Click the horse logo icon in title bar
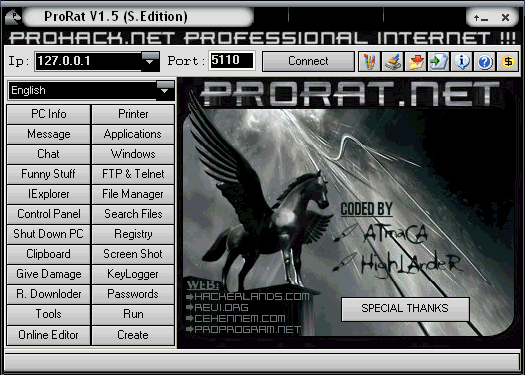 coord(13,17)
